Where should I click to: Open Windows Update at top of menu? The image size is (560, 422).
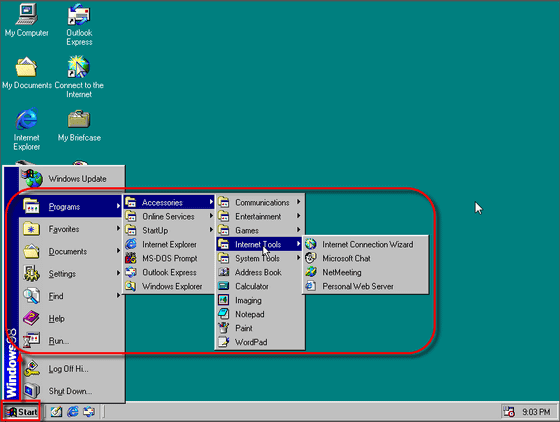(71, 178)
